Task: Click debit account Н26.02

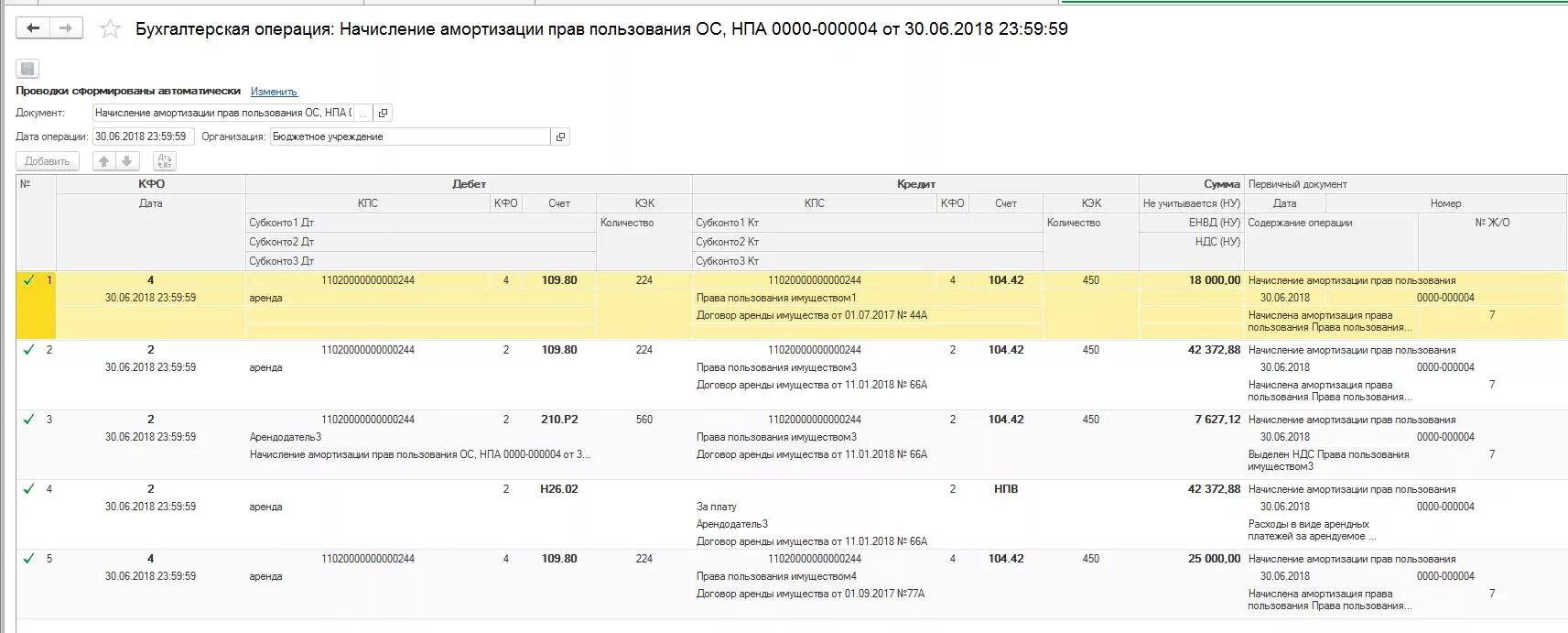Action: [x=559, y=489]
